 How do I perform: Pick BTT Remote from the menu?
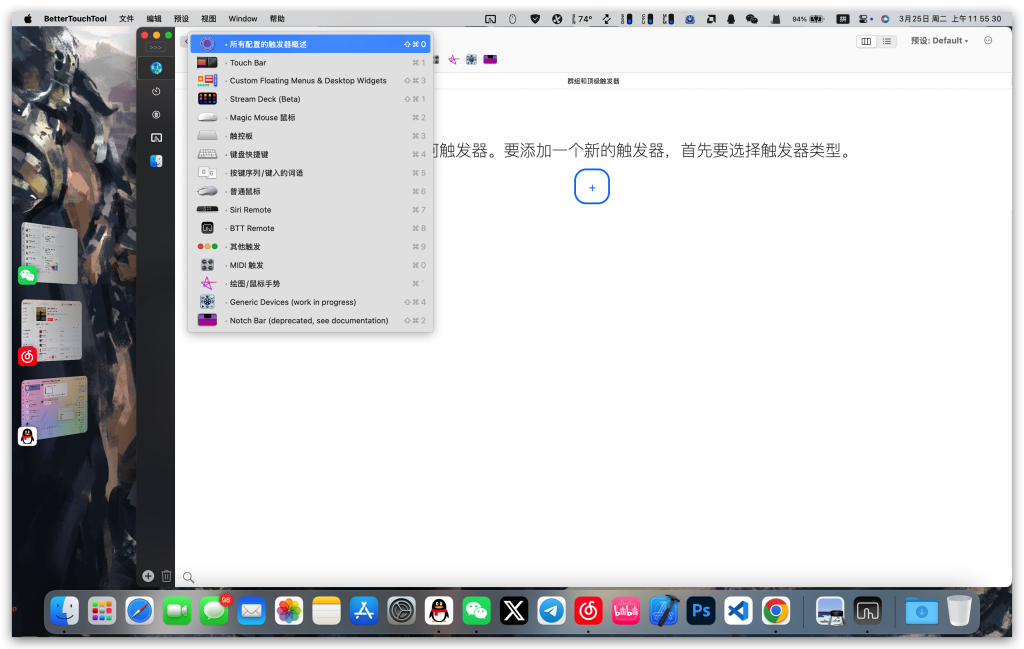click(x=310, y=229)
